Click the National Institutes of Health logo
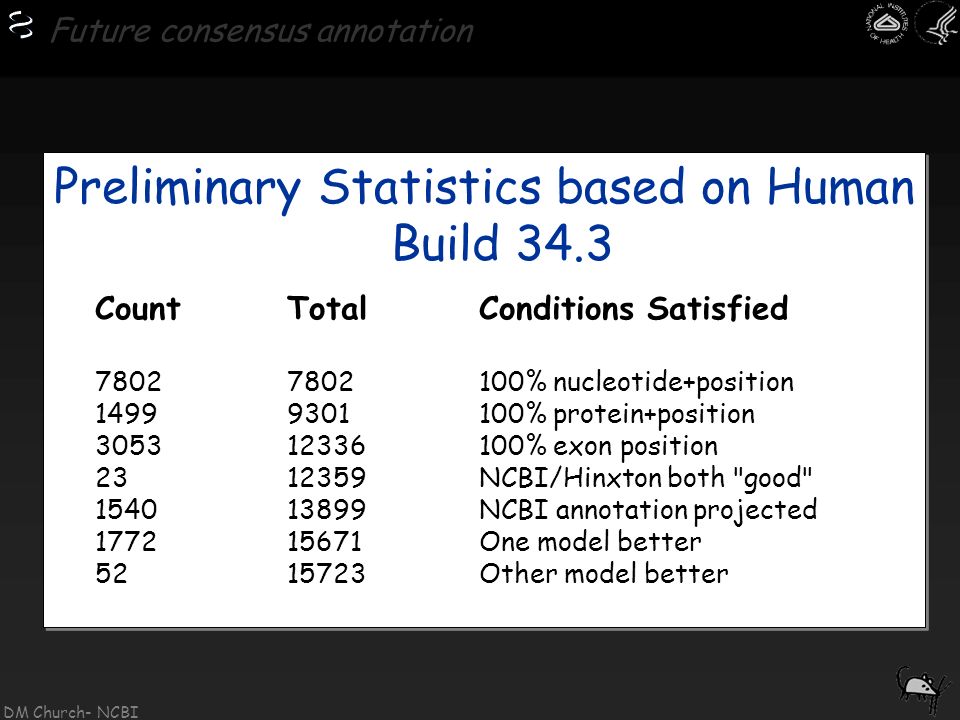The width and height of the screenshot is (960, 720). 887,23
